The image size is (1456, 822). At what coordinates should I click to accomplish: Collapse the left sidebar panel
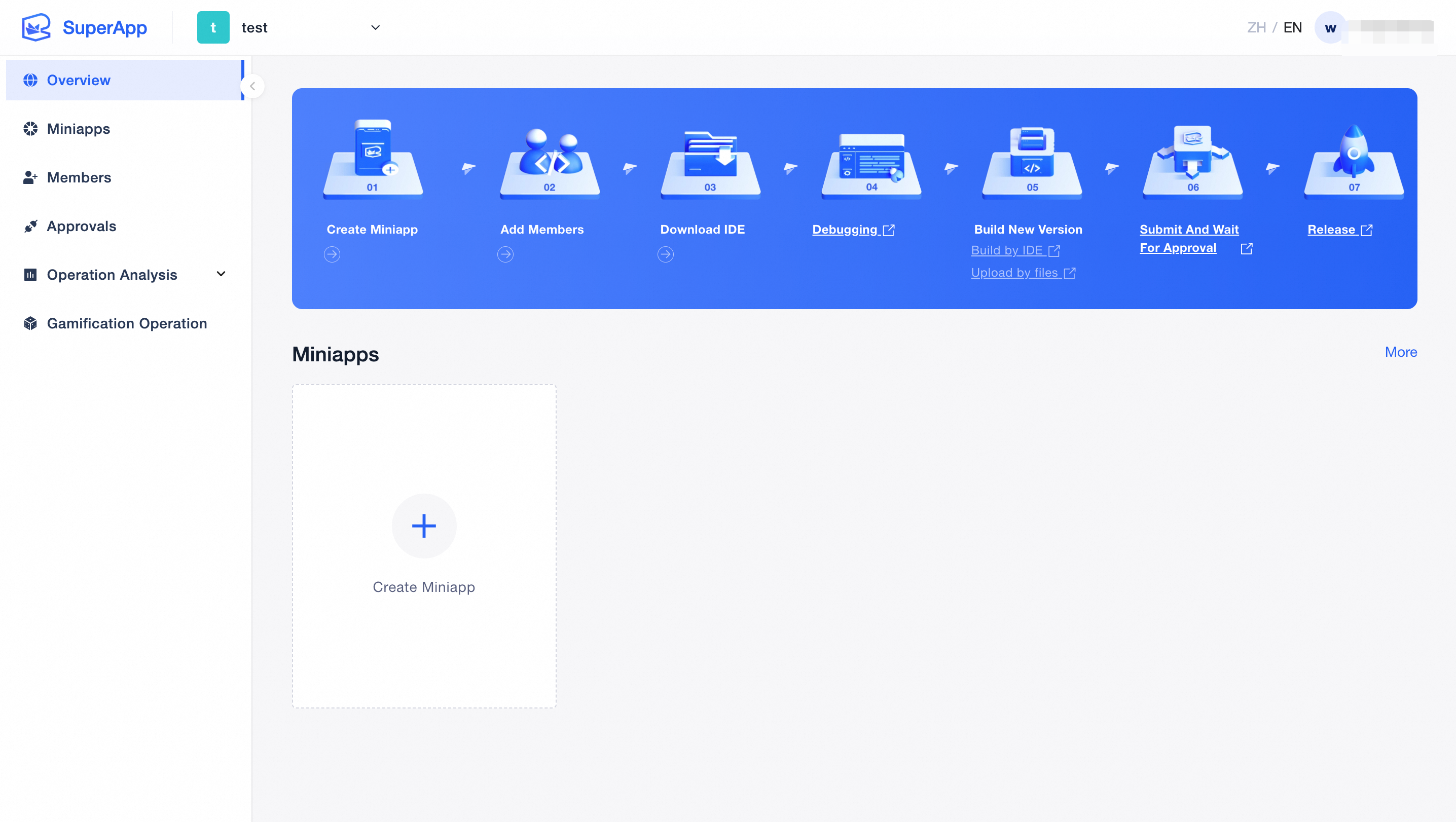coord(252,87)
